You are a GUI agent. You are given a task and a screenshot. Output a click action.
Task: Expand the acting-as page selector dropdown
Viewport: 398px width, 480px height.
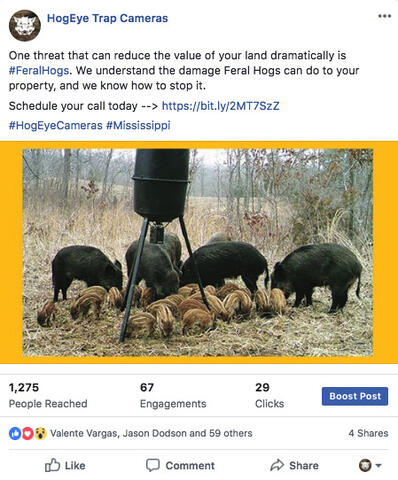pyautogui.click(x=370, y=465)
